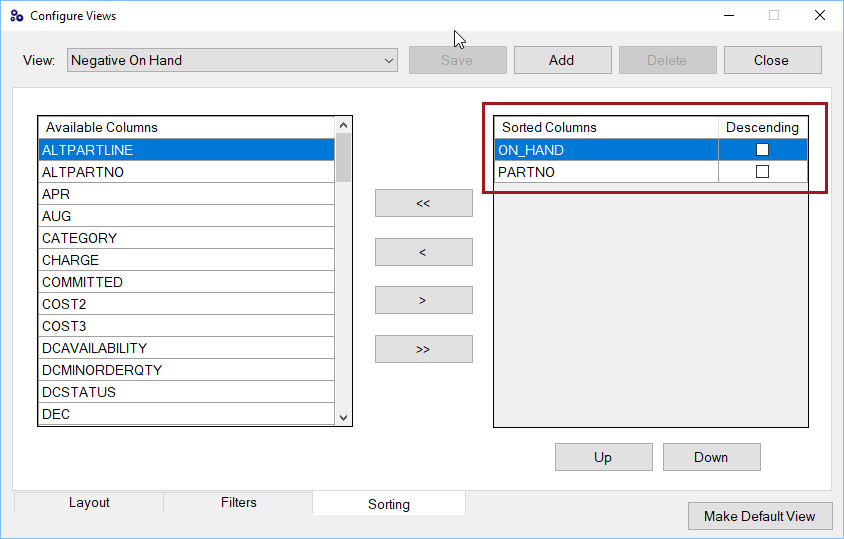Switch to the Filters tab
Viewport: 844px width, 539px height.
(238, 502)
